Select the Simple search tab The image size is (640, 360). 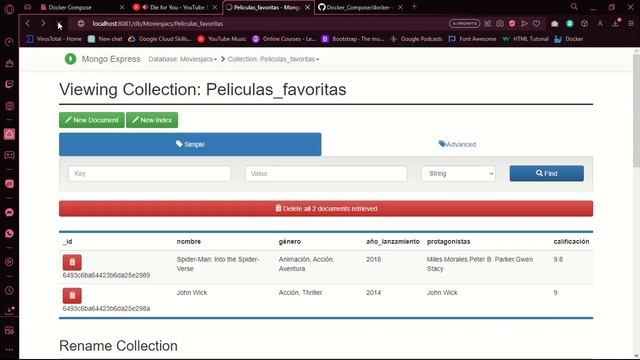(190, 144)
